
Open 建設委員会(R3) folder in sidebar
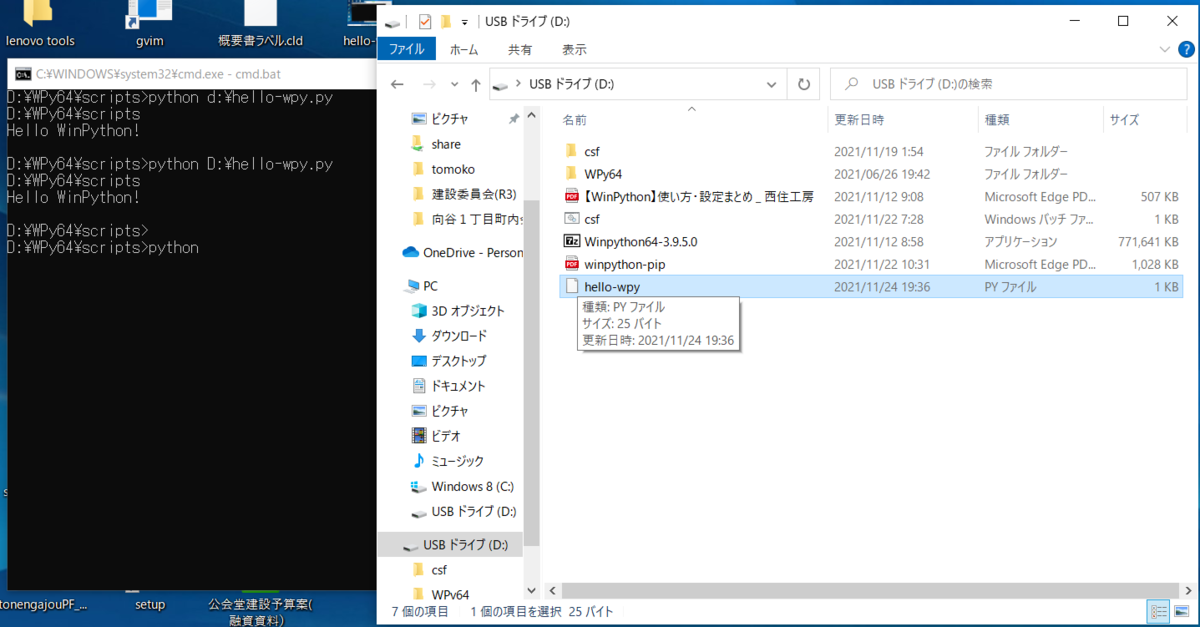pyautogui.click(x=474, y=194)
